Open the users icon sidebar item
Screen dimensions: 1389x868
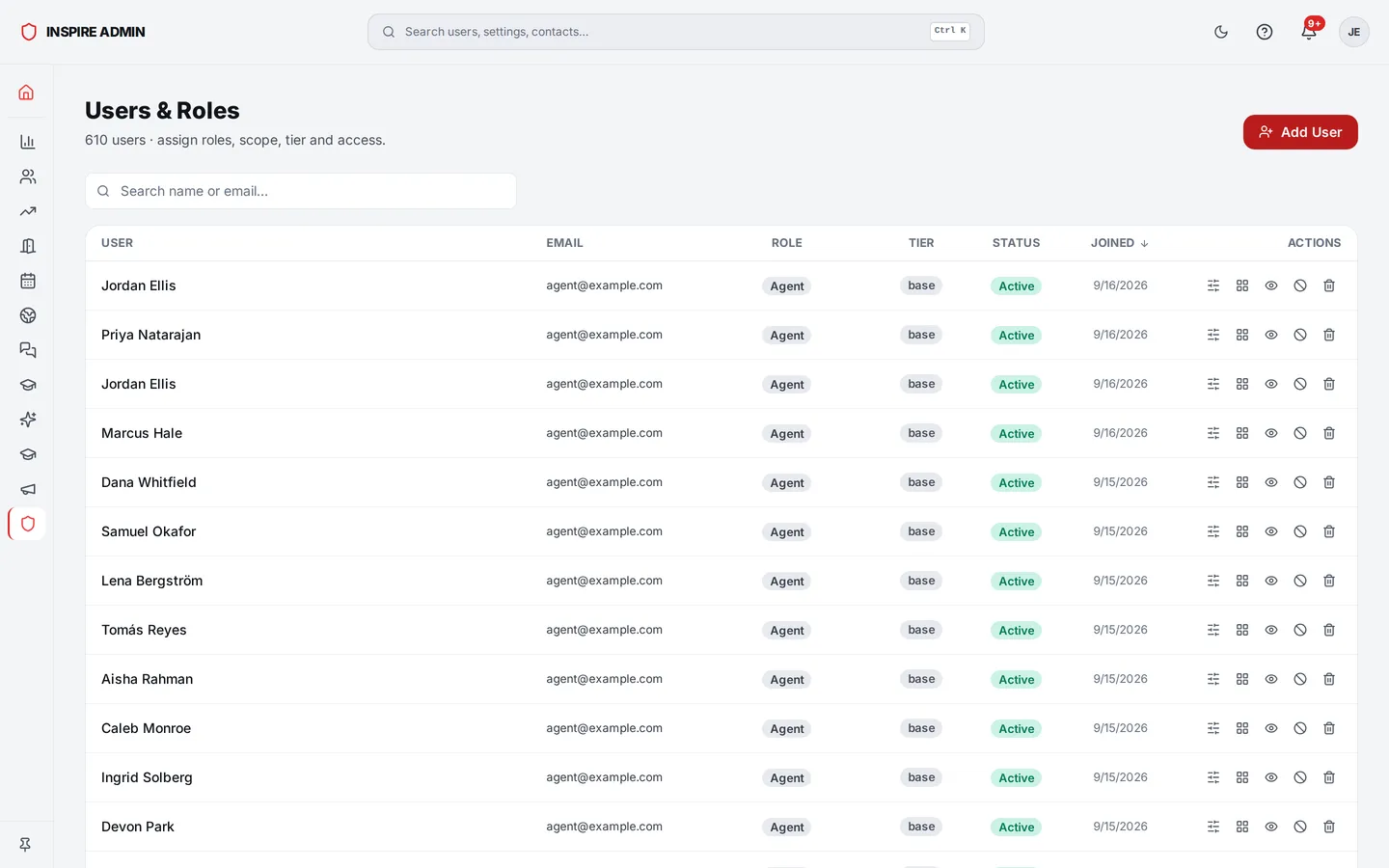27,176
